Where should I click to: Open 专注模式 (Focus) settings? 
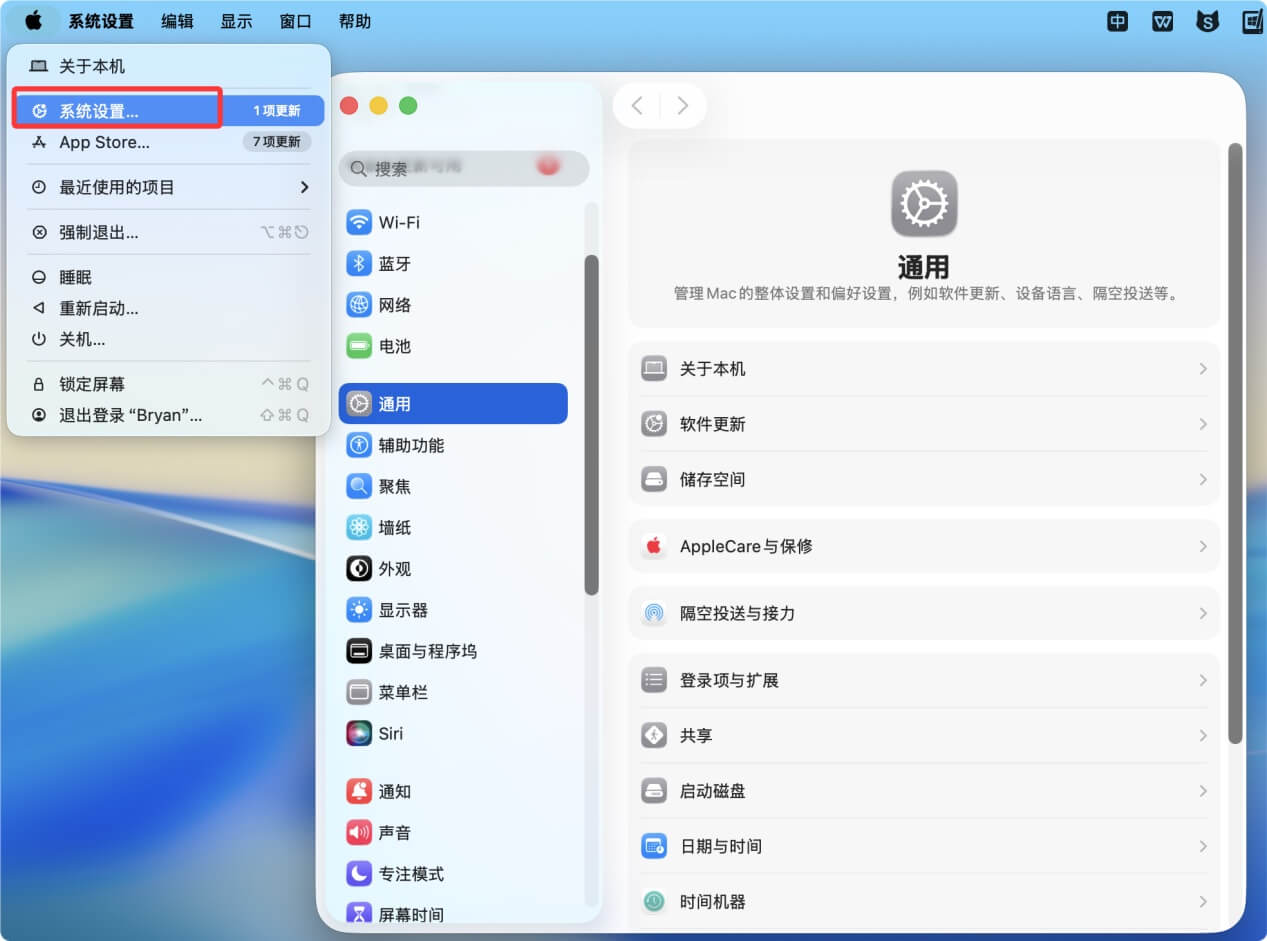pyautogui.click(x=410, y=873)
